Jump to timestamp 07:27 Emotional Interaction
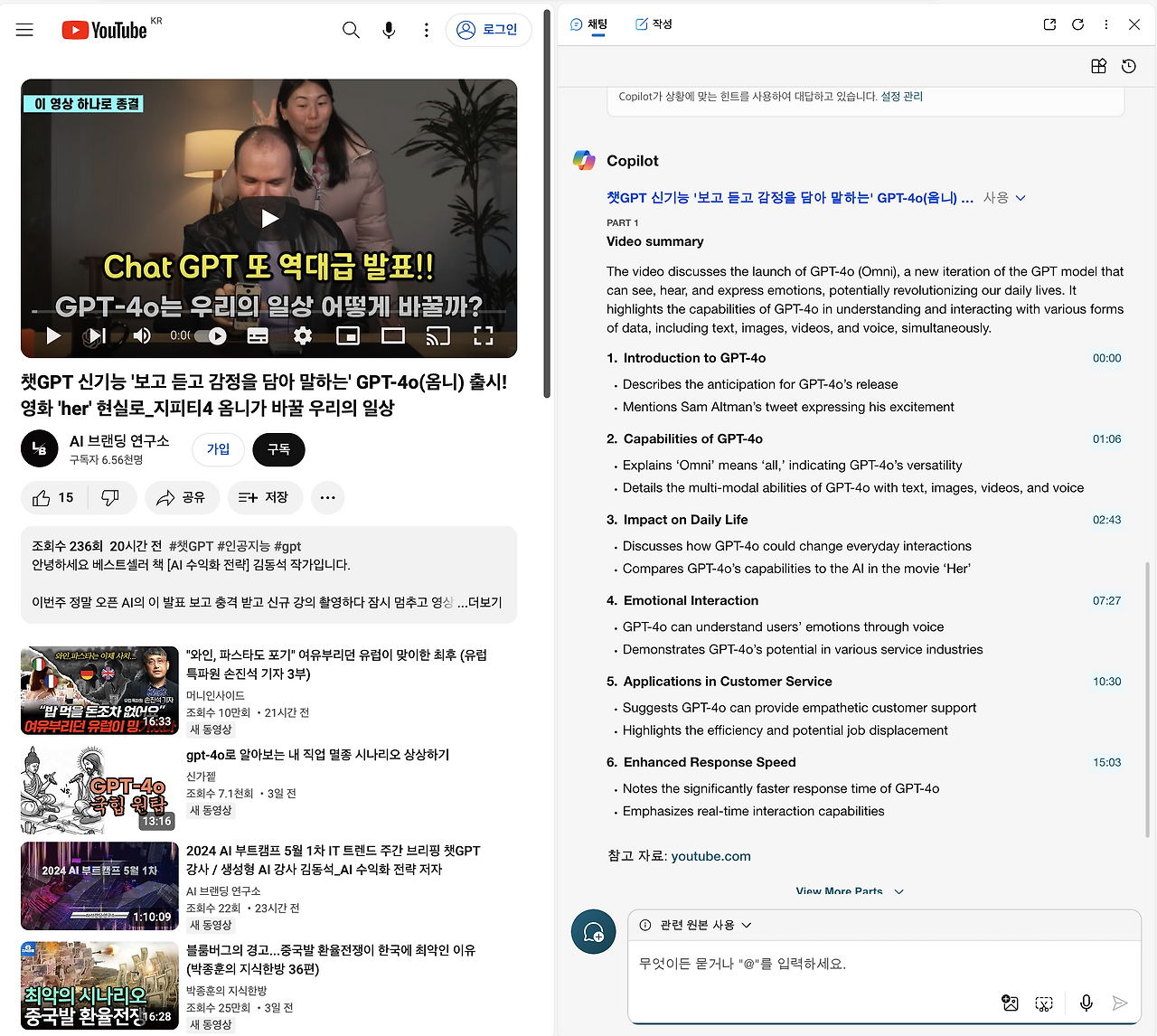The width and height of the screenshot is (1157, 1036). tap(1106, 600)
